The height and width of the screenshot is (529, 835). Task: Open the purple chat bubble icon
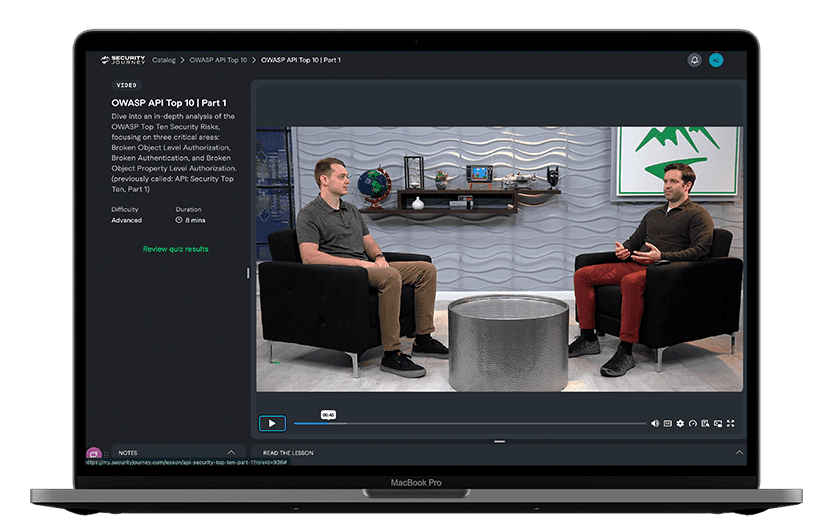click(94, 454)
